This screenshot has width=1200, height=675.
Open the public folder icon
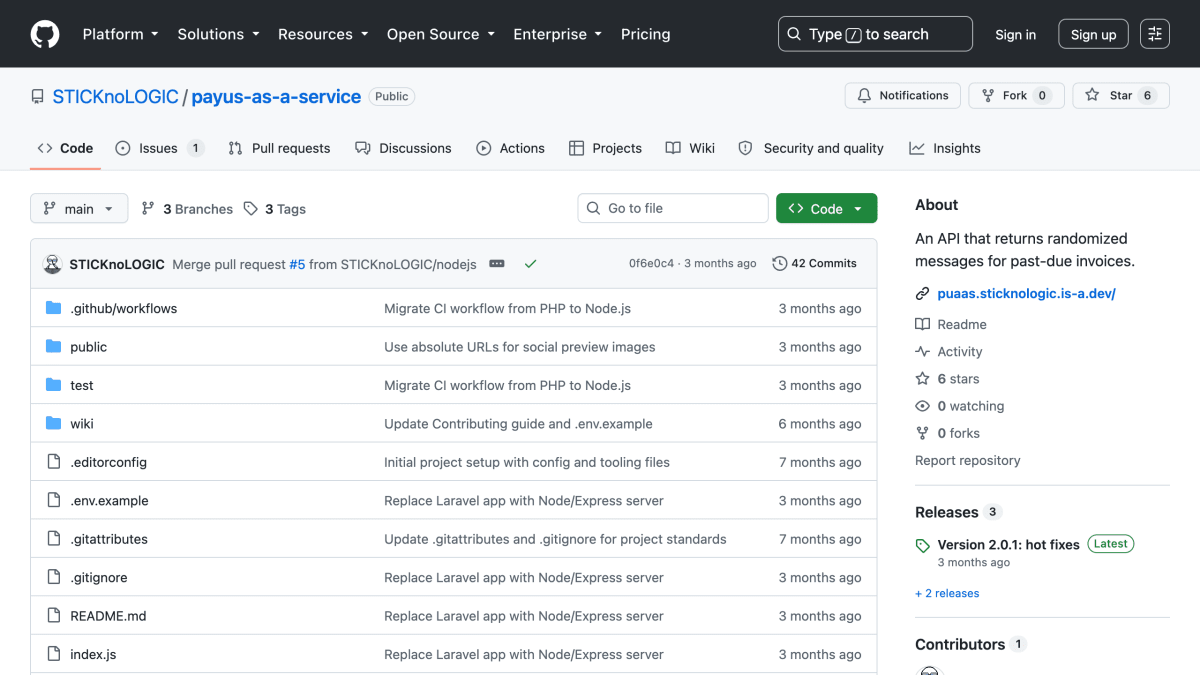54,347
